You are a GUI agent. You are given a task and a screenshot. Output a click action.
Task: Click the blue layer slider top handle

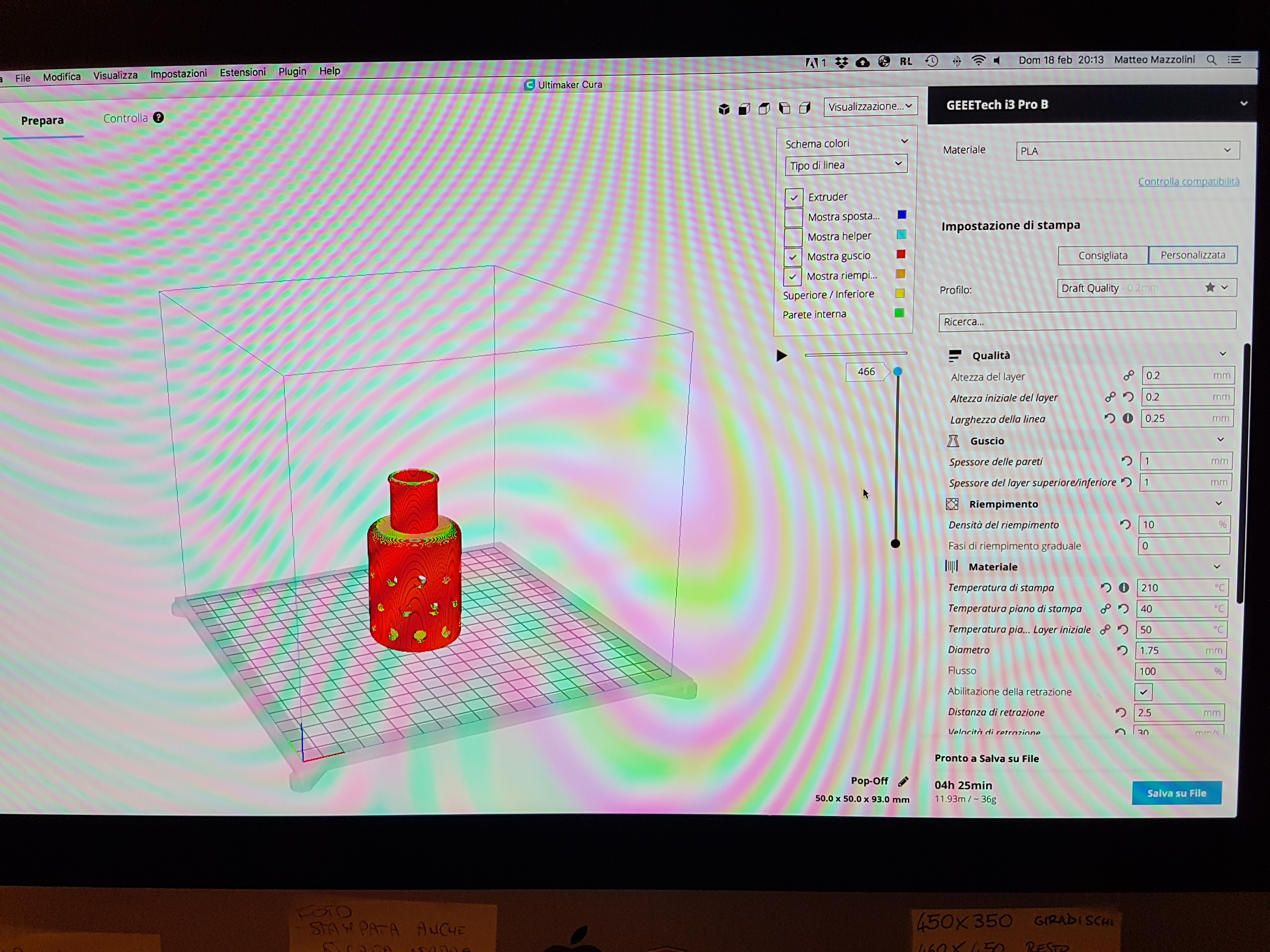pos(897,372)
